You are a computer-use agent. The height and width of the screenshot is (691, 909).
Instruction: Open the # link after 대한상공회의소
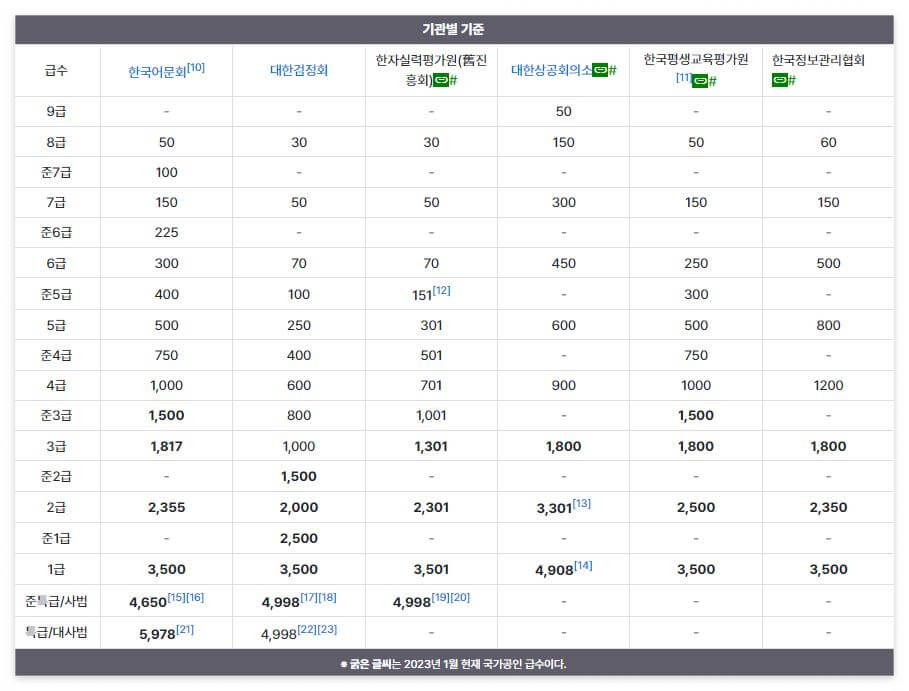click(612, 71)
